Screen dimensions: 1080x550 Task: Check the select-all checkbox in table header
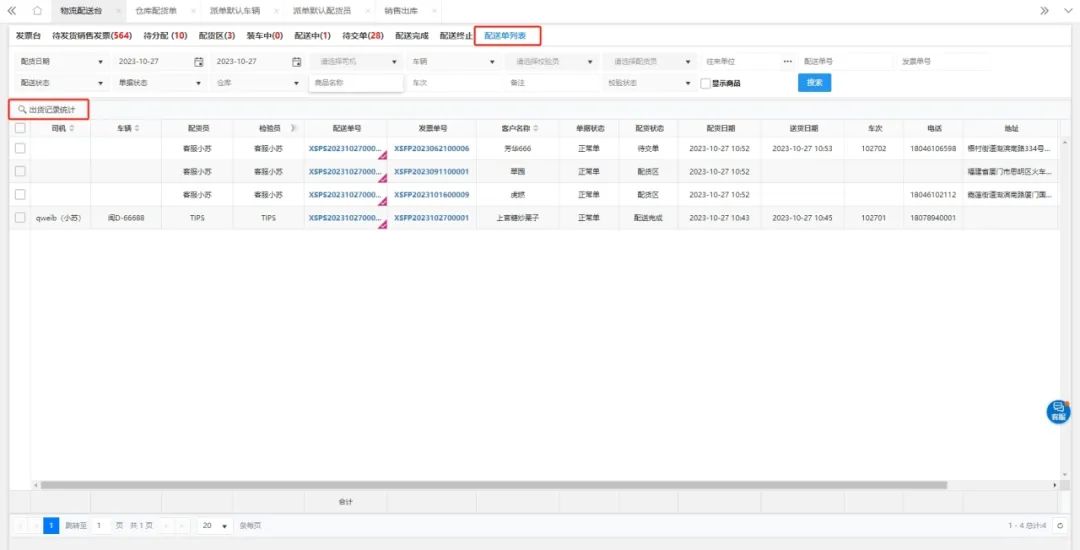20,128
